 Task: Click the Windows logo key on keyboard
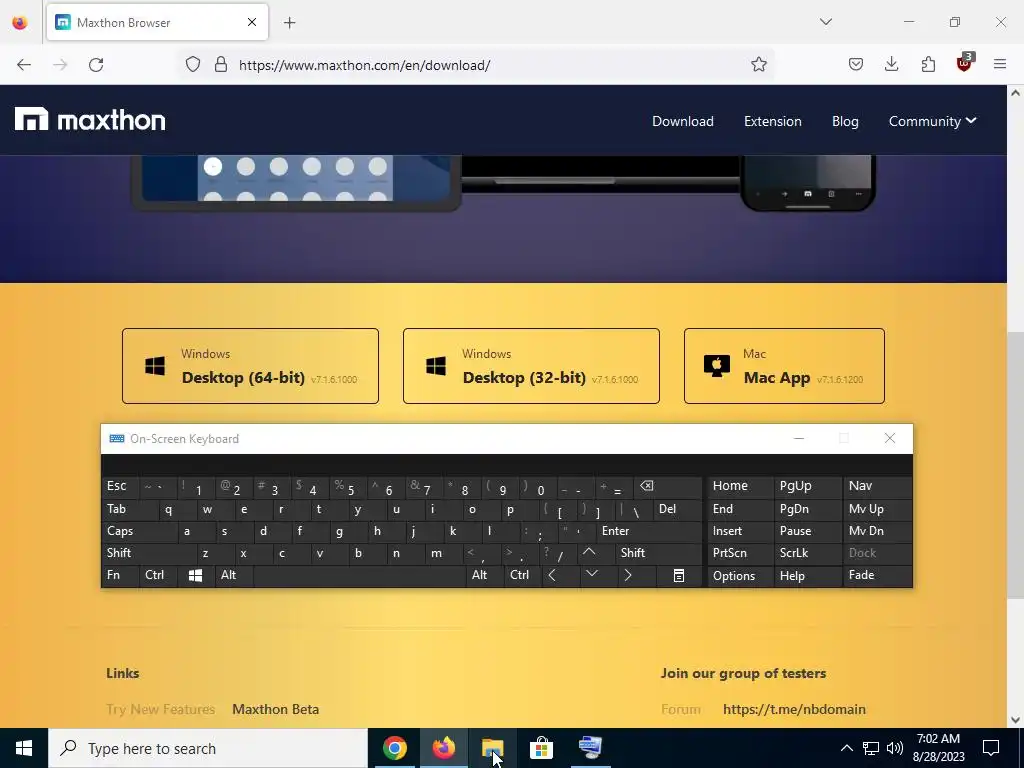[195, 575]
